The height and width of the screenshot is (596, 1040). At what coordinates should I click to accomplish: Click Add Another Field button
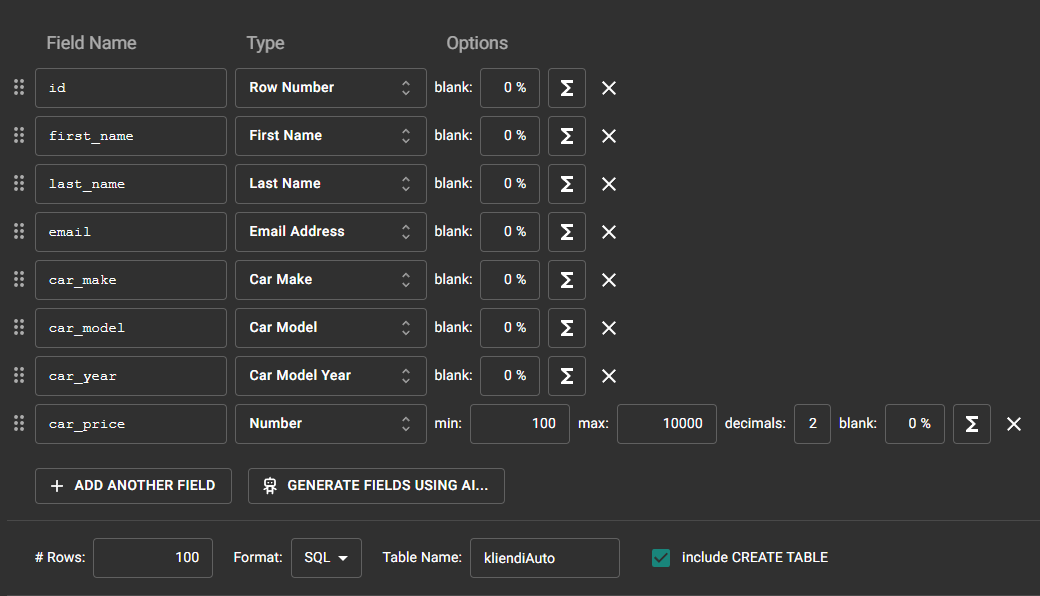point(133,485)
